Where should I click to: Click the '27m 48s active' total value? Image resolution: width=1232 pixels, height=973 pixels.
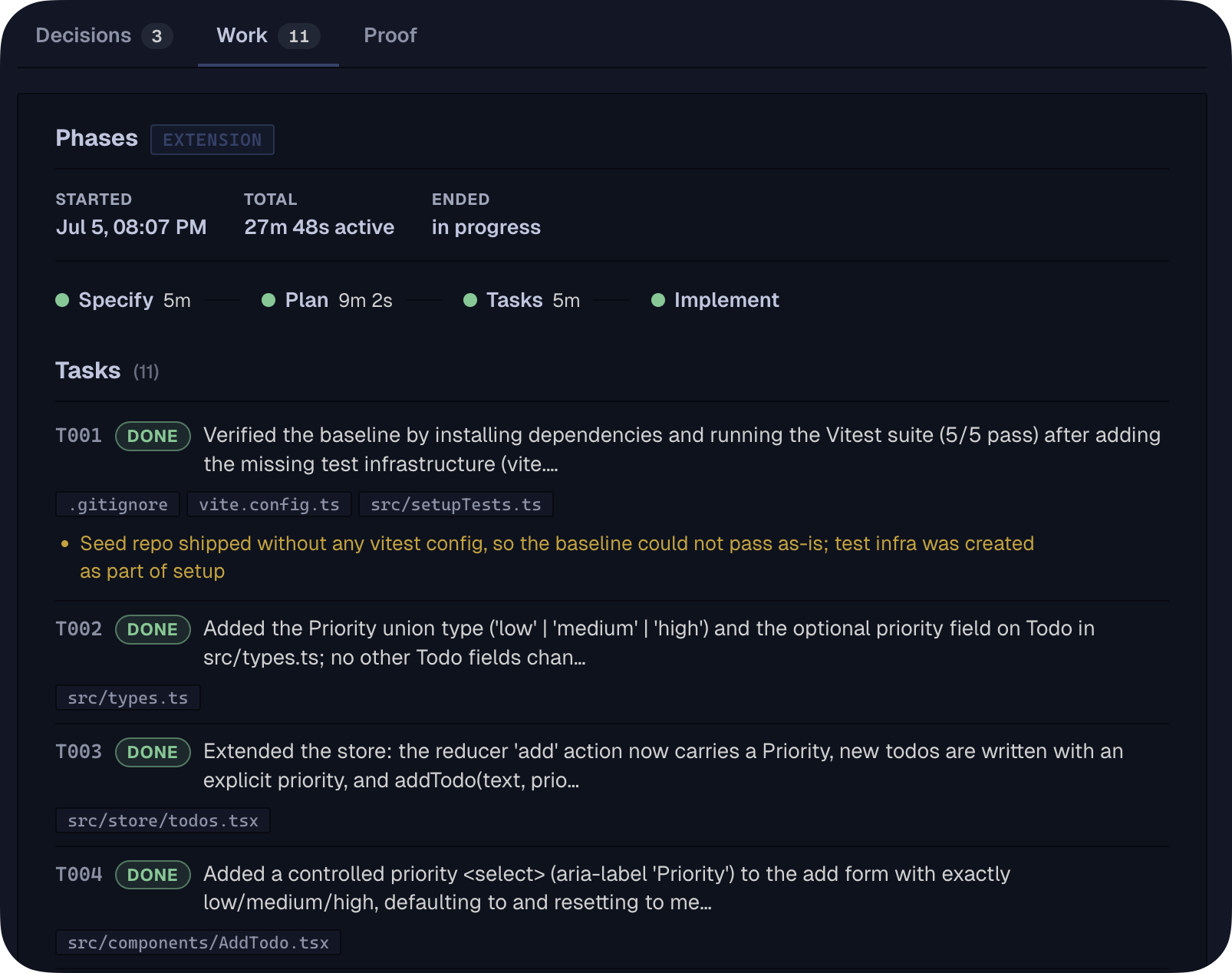(x=319, y=227)
